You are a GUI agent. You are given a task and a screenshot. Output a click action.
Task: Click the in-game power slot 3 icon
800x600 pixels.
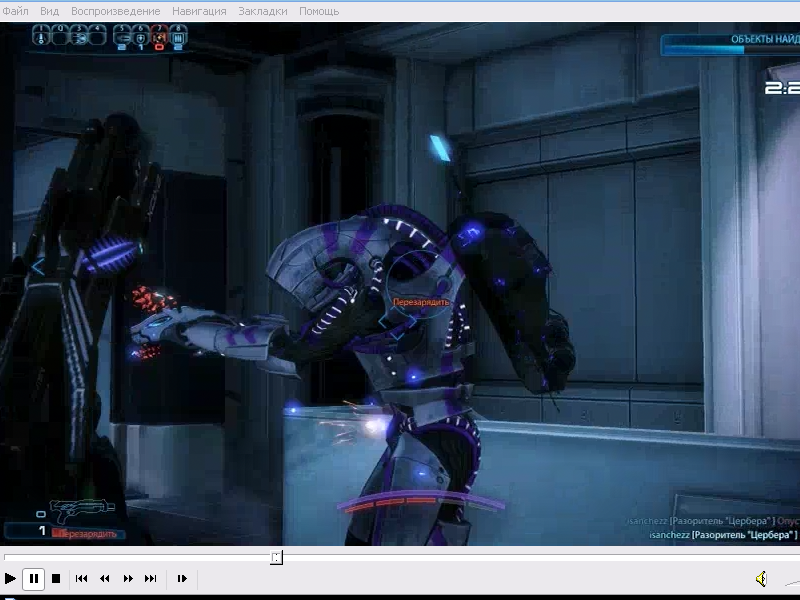tap(79, 36)
